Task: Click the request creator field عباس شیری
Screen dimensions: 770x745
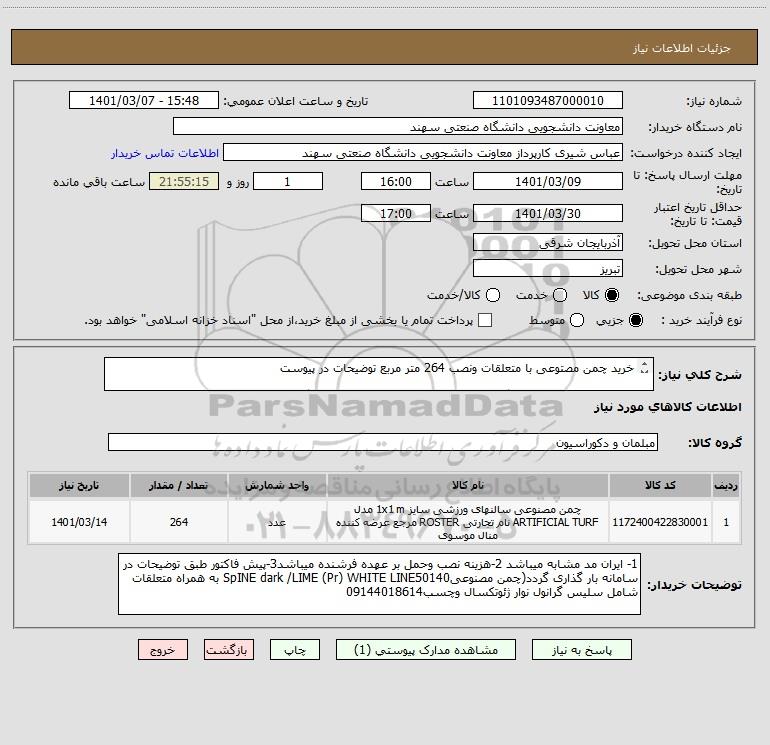Action: coord(423,153)
